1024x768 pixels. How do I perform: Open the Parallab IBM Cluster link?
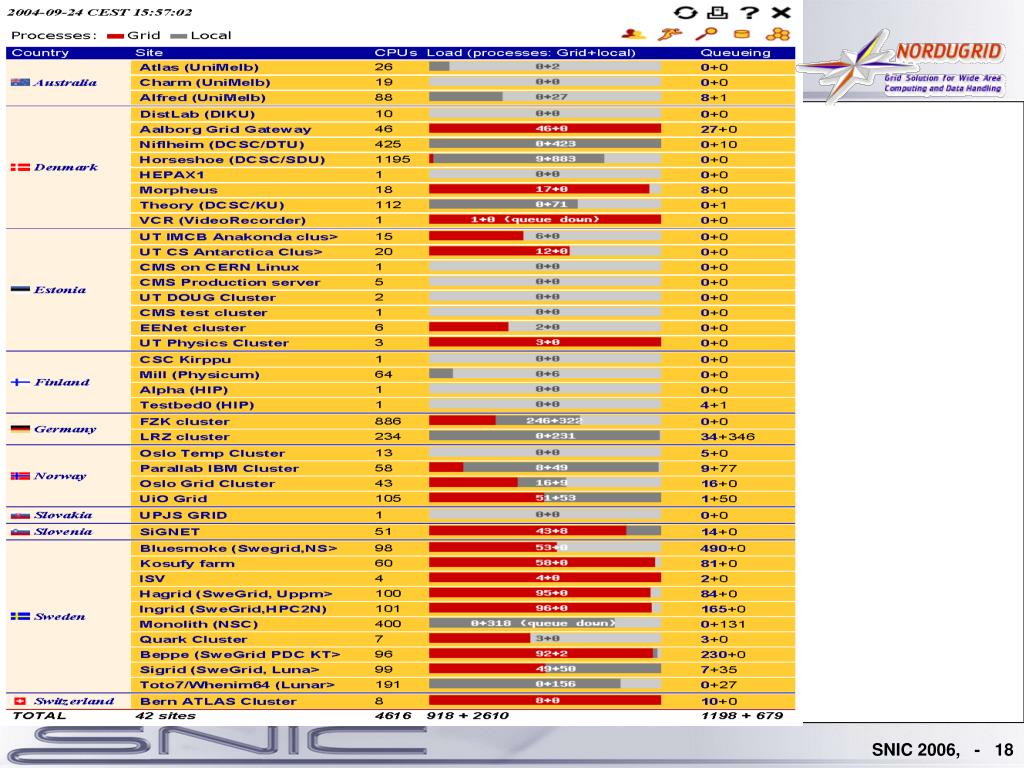pyautogui.click(x=219, y=468)
